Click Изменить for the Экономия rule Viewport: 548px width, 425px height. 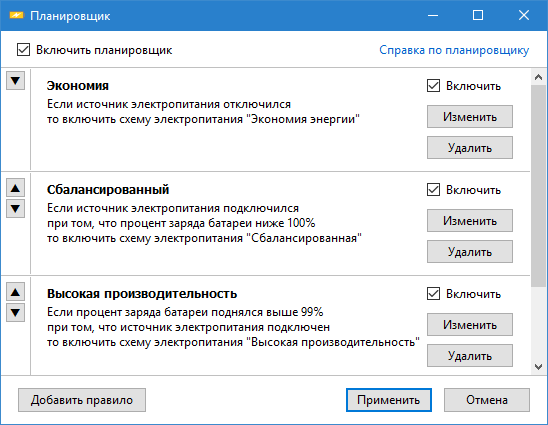470,117
